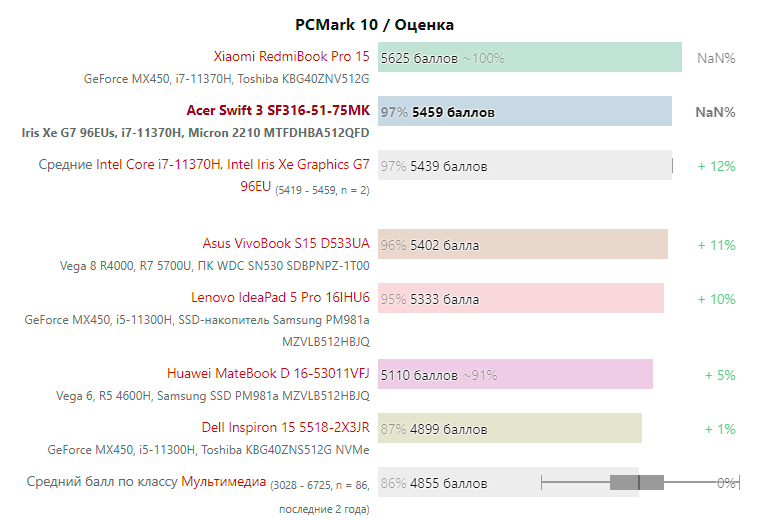Screen dimensions: 764x520
Task: Select the + 11% difference value
Action: click(x=716, y=246)
